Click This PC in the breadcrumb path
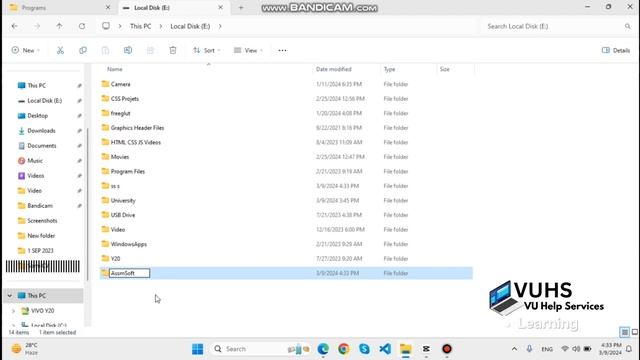Image resolution: width=640 pixels, height=360 pixels. [x=140, y=26]
